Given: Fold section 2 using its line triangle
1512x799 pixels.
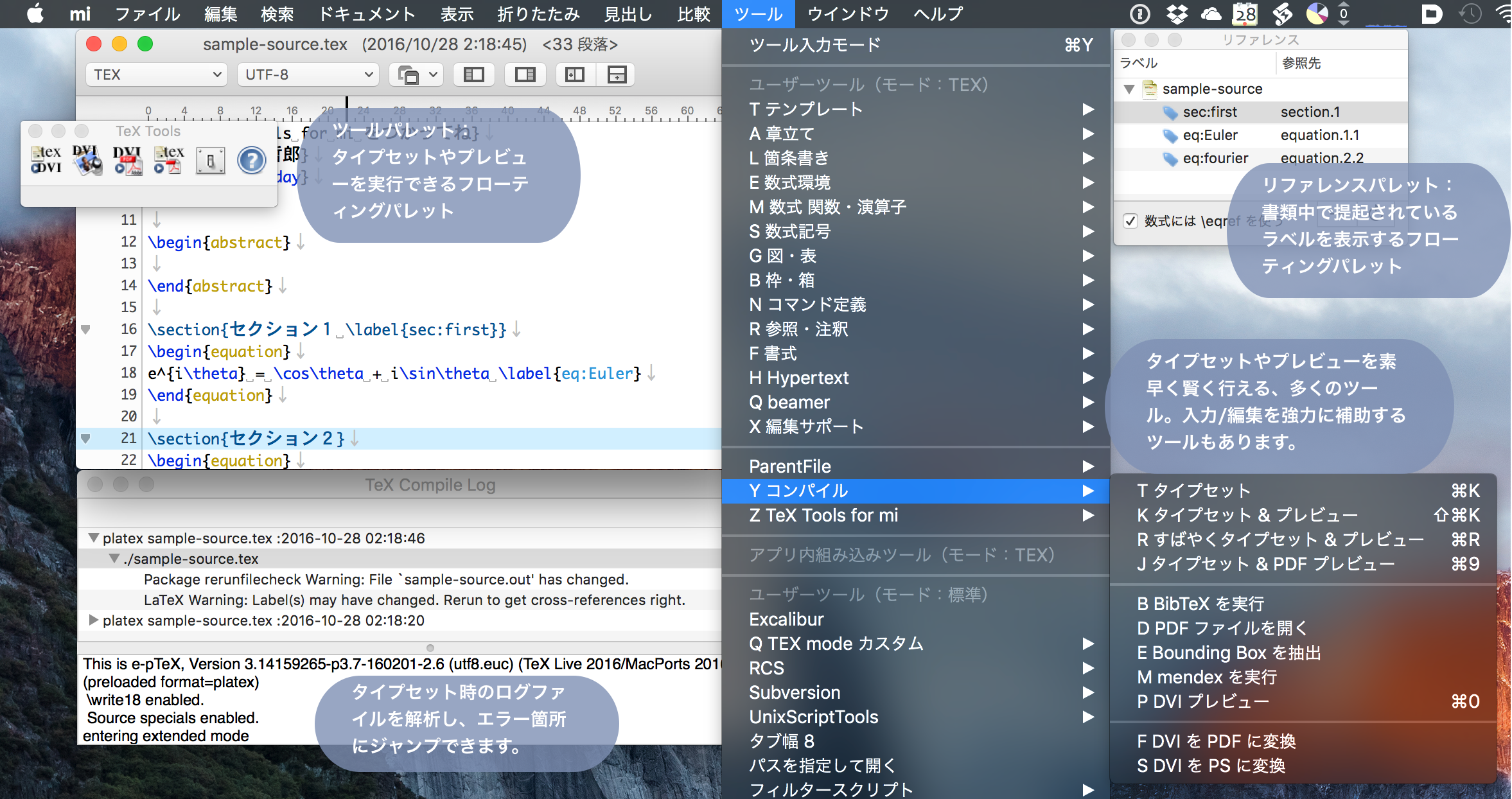Looking at the screenshot, I should (x=85, y=439).
